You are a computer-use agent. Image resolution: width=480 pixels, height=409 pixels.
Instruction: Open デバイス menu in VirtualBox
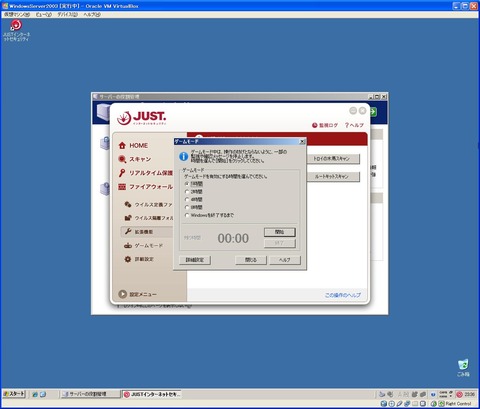(x=67, y=15)
